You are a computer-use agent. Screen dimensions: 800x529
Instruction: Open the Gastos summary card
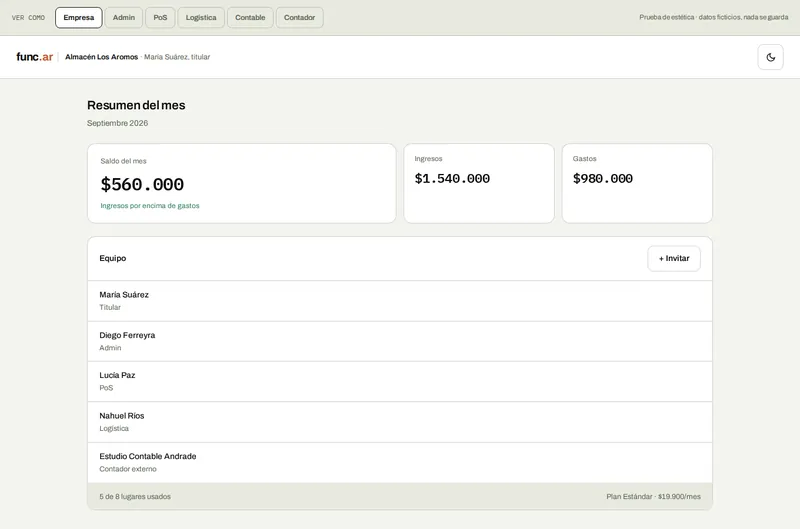637,183
